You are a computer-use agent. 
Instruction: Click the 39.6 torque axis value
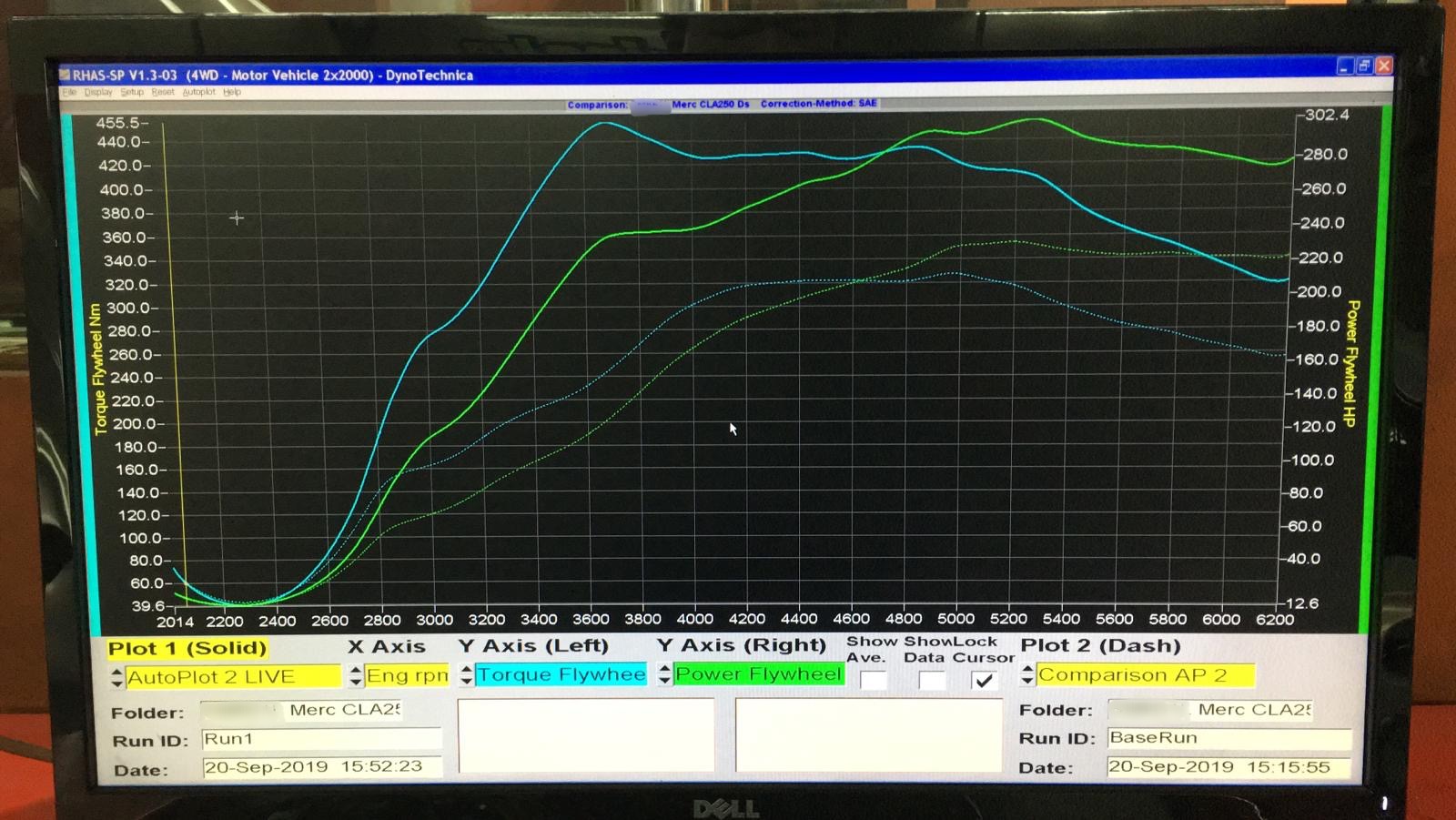pyautogui.click(x=147, y=605)
